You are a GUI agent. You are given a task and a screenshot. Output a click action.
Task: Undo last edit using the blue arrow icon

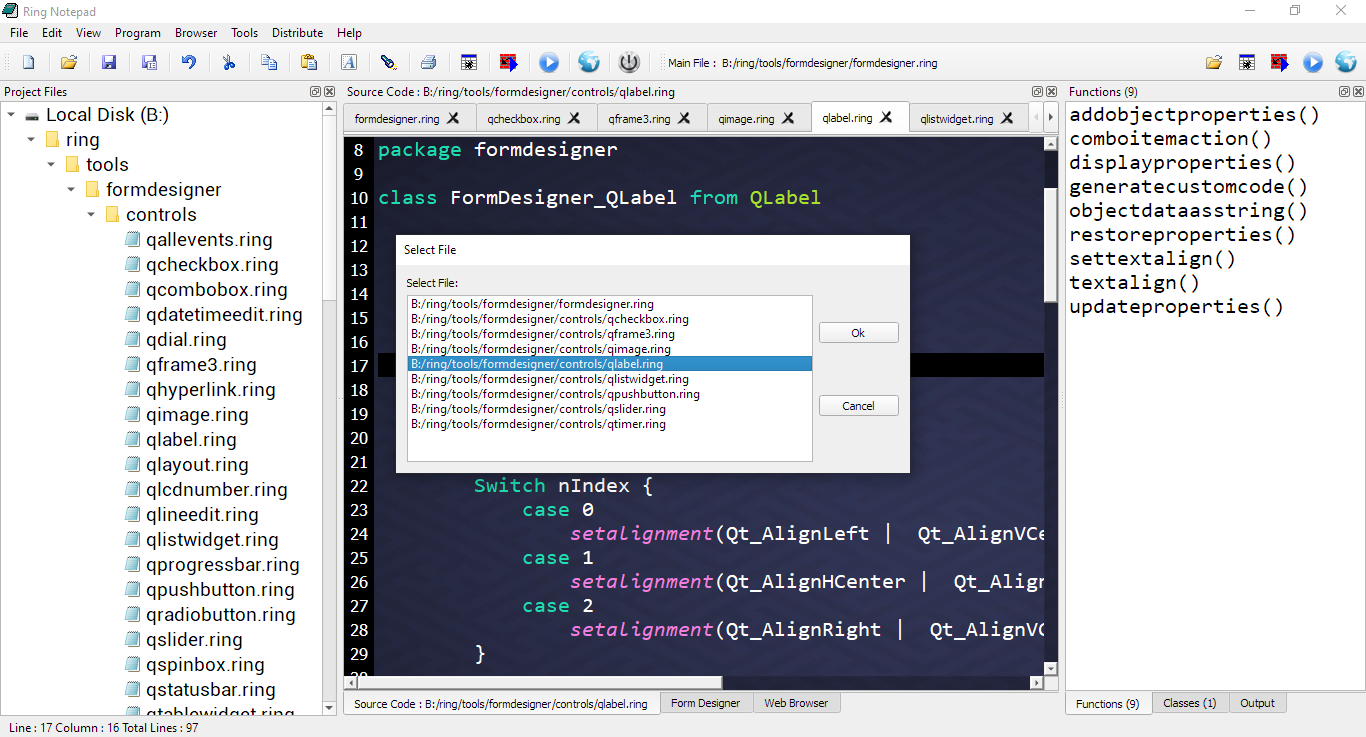190,62
